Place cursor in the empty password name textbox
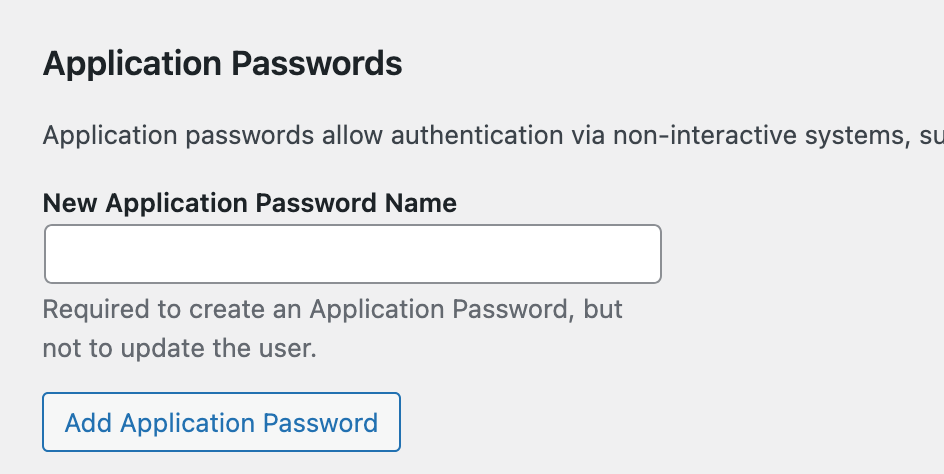This screenshot has width=944, height=474. coord(352,254)
